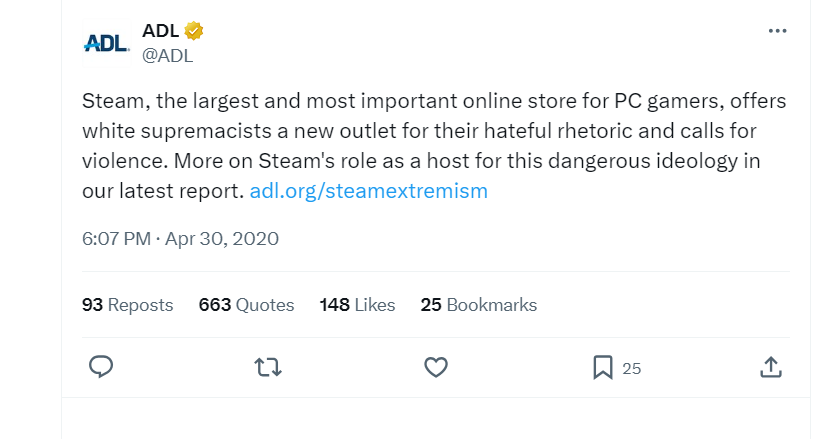Image resolution: width=839 pixels, height=439 pixels.
Task: Show the 148 Likes list
Action: click(x=357, y=305)
